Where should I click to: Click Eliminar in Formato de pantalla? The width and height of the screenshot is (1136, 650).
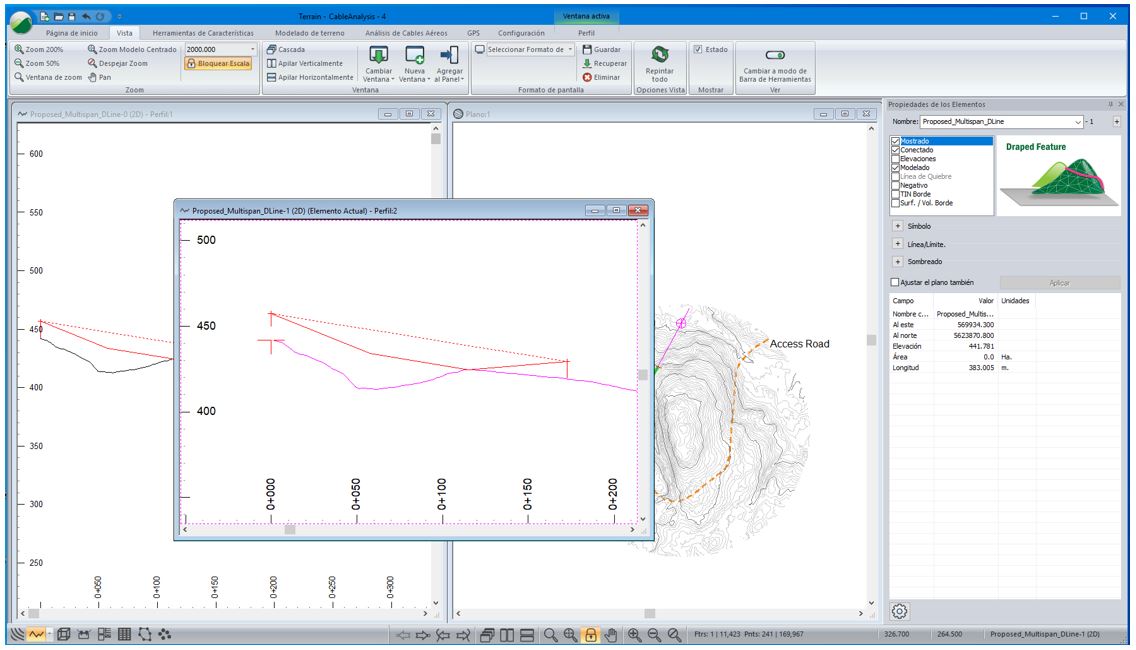click(x=601, y=77)
